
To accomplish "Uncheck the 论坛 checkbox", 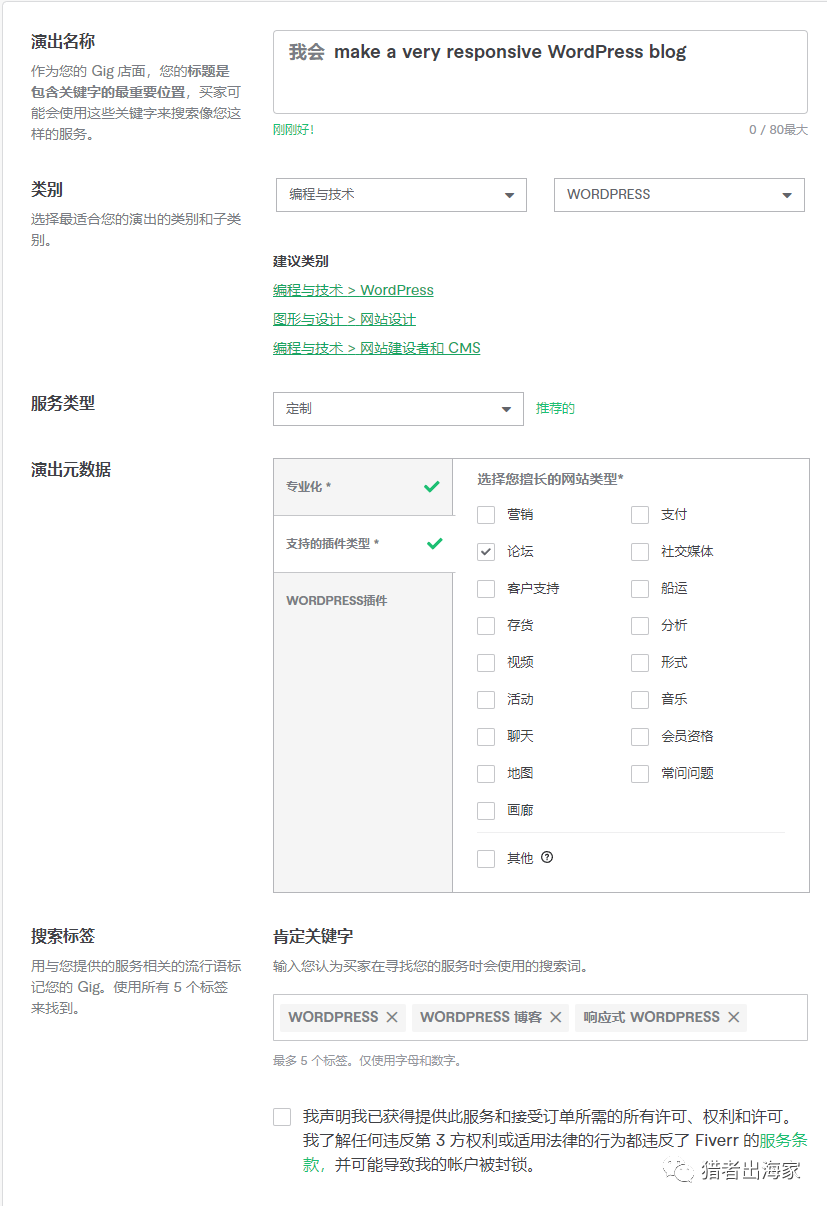I will click(x=486, y=552).
